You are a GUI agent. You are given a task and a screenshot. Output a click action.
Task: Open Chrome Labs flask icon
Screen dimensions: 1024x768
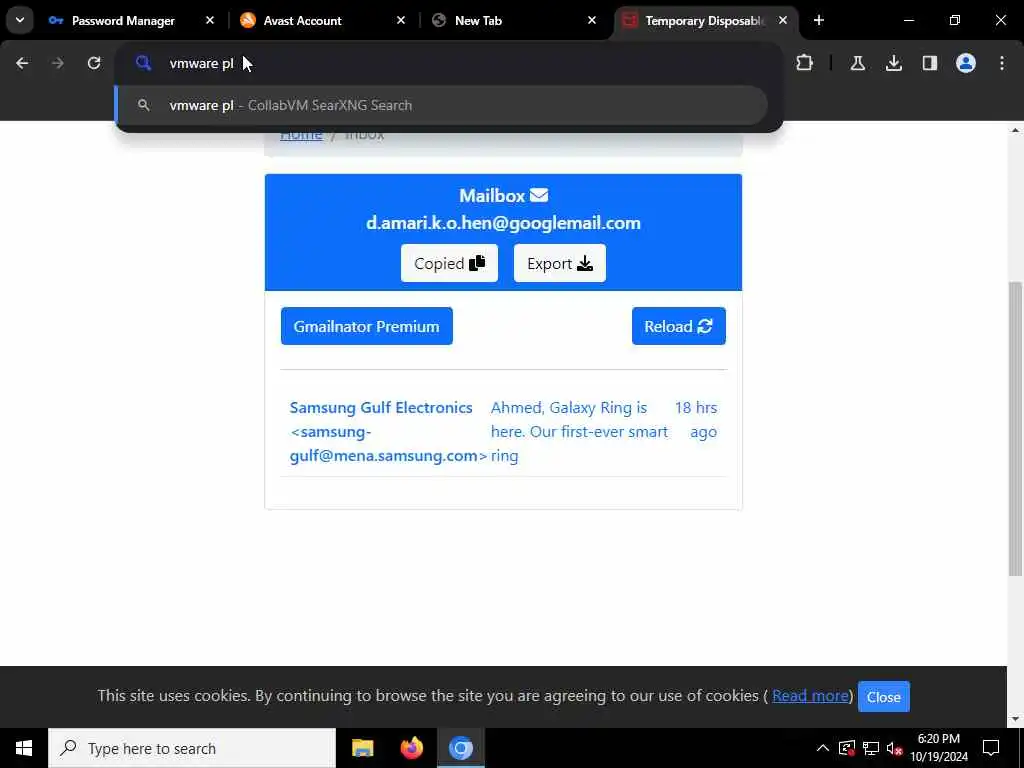857,63
